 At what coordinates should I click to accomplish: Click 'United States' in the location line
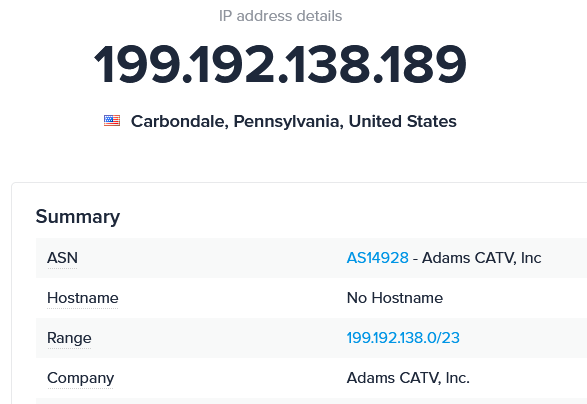point(402,121)
